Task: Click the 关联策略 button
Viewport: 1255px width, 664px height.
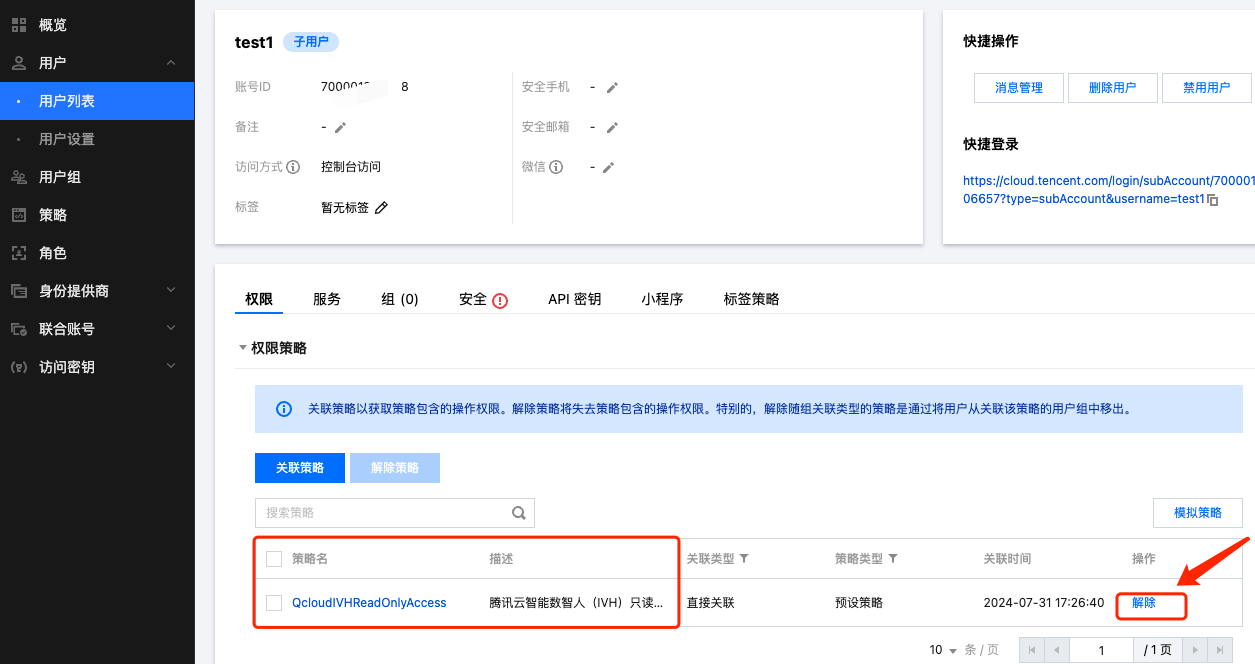Action: [300, 468]
